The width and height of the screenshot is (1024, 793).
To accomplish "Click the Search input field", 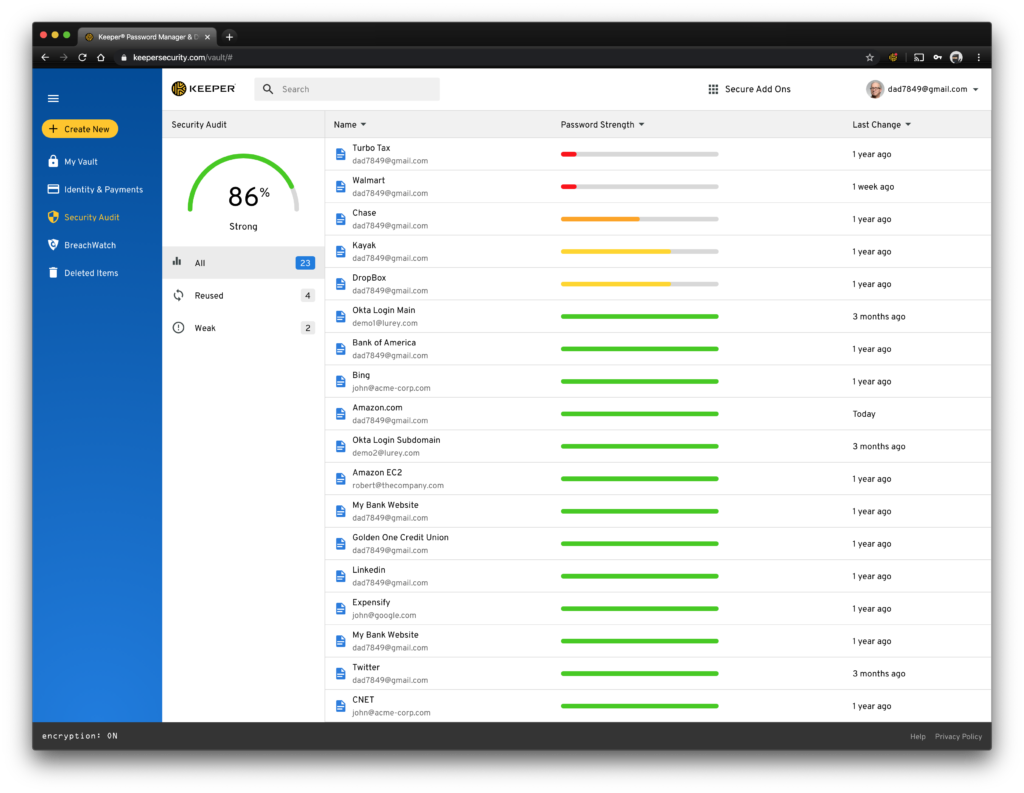I will 347,89.
